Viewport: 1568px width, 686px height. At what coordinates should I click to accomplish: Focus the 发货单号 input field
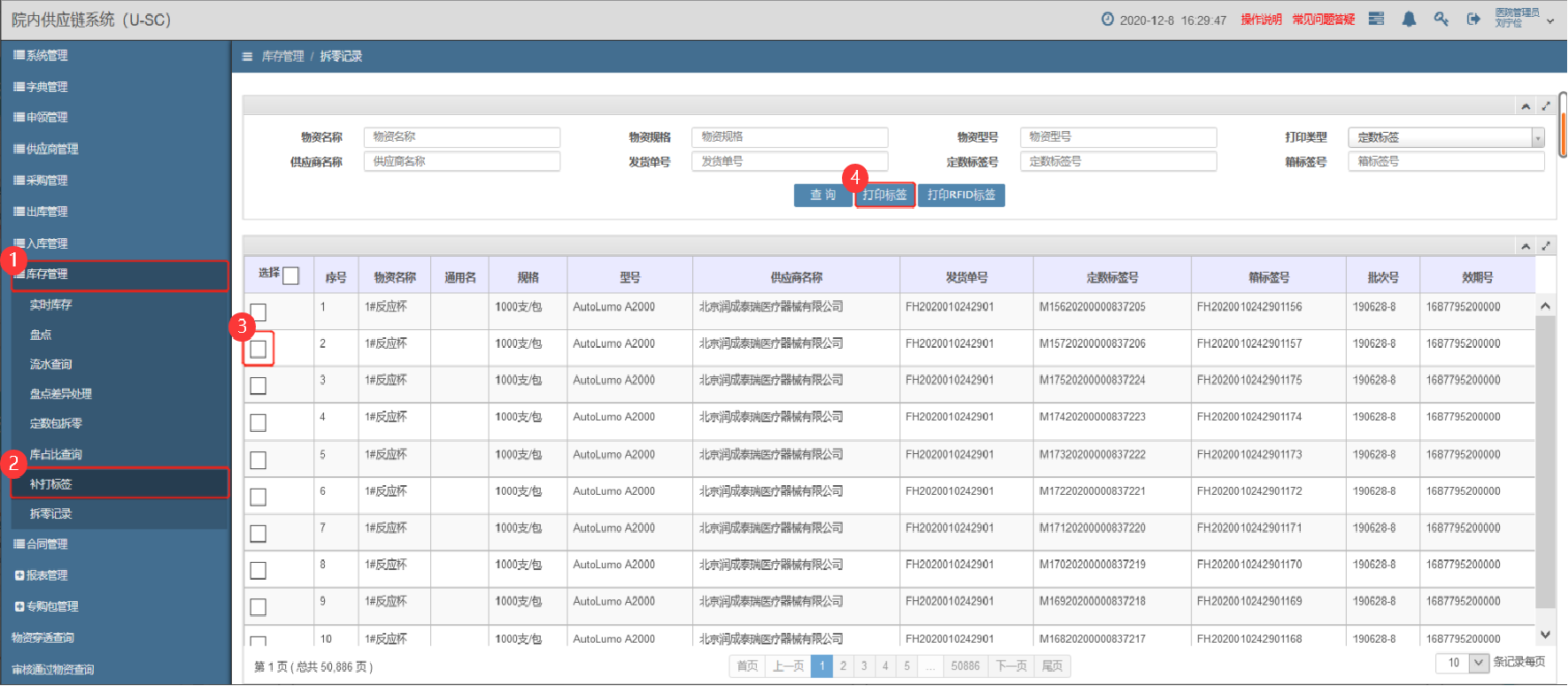pyautogui.click(x=790, y=161)
